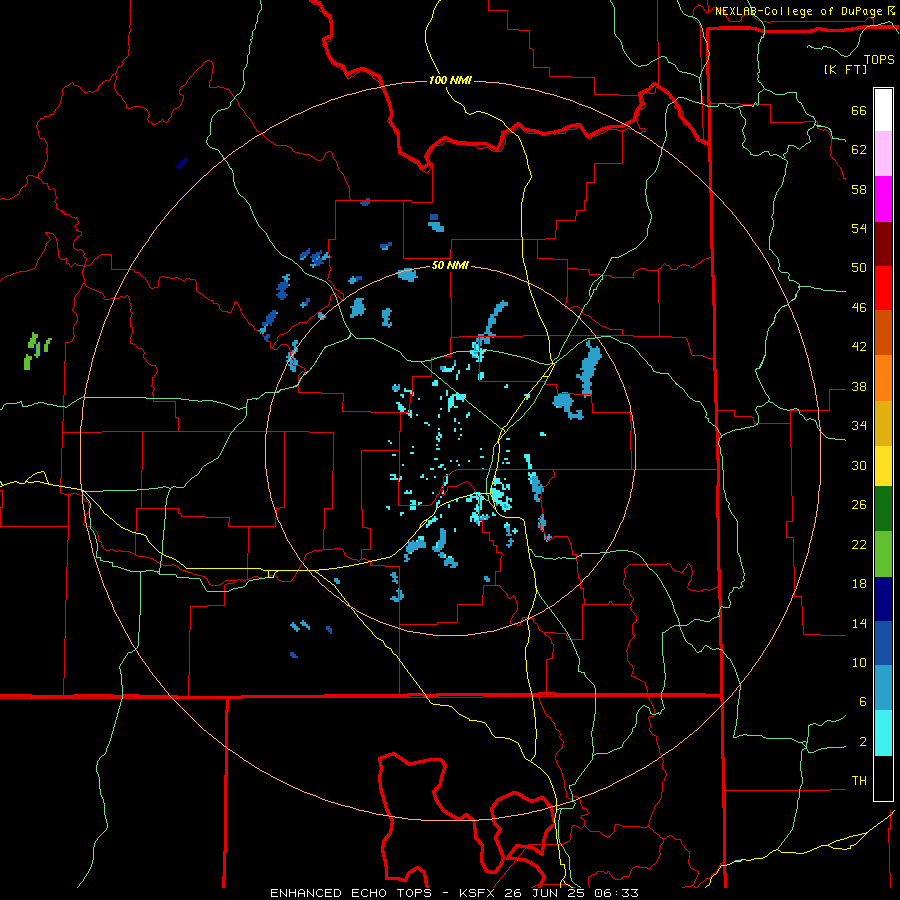
Task: Click the dark green legend swatch
Action: click(x=883, y=509)
